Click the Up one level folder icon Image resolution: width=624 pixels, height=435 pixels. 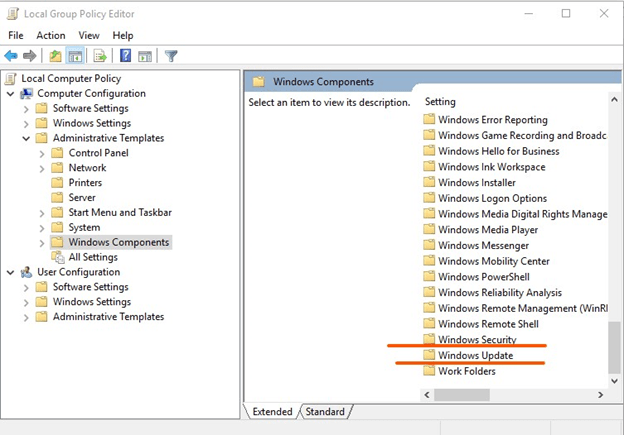[55, 56]
